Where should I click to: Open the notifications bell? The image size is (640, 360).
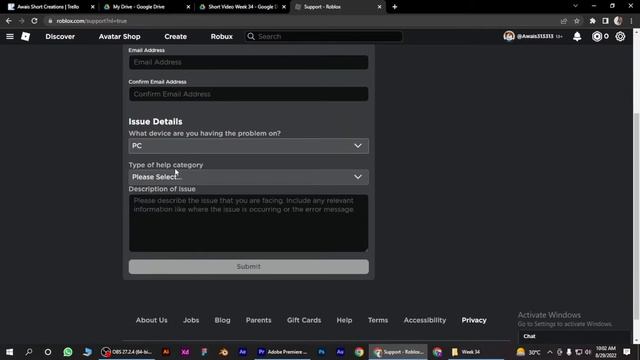(x=577, y=36)
